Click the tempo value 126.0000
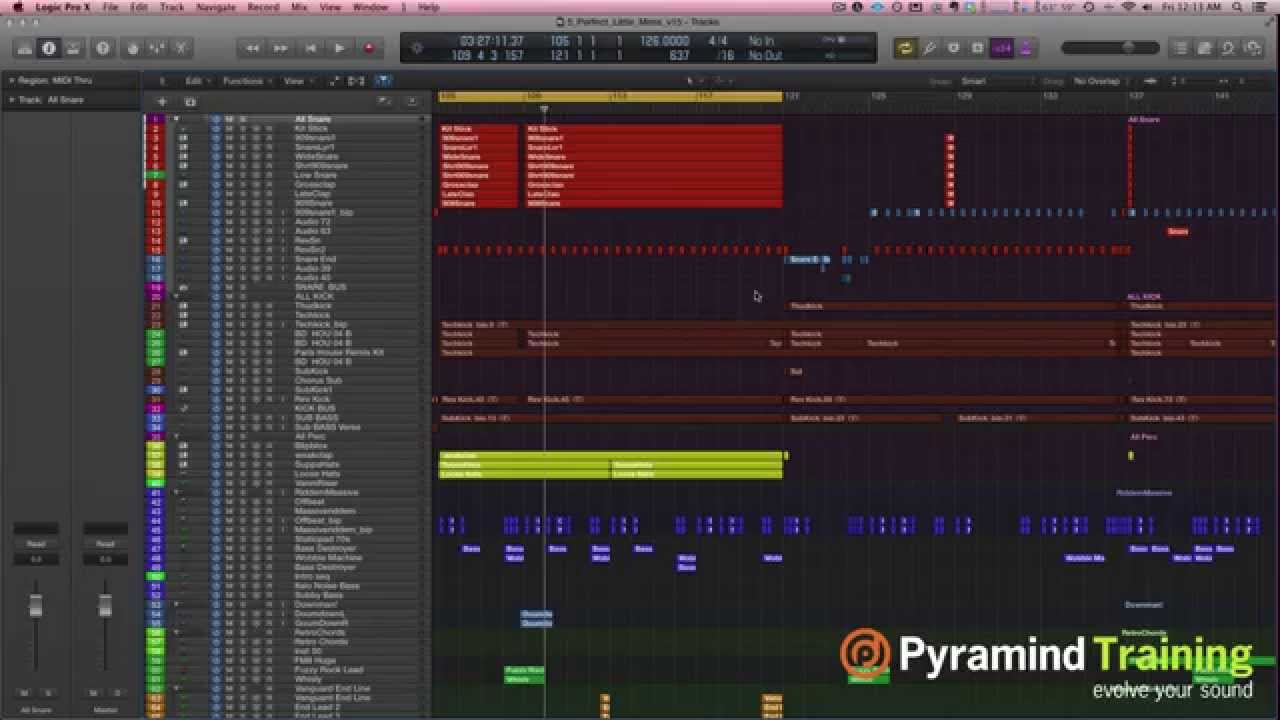 (664, 41)
